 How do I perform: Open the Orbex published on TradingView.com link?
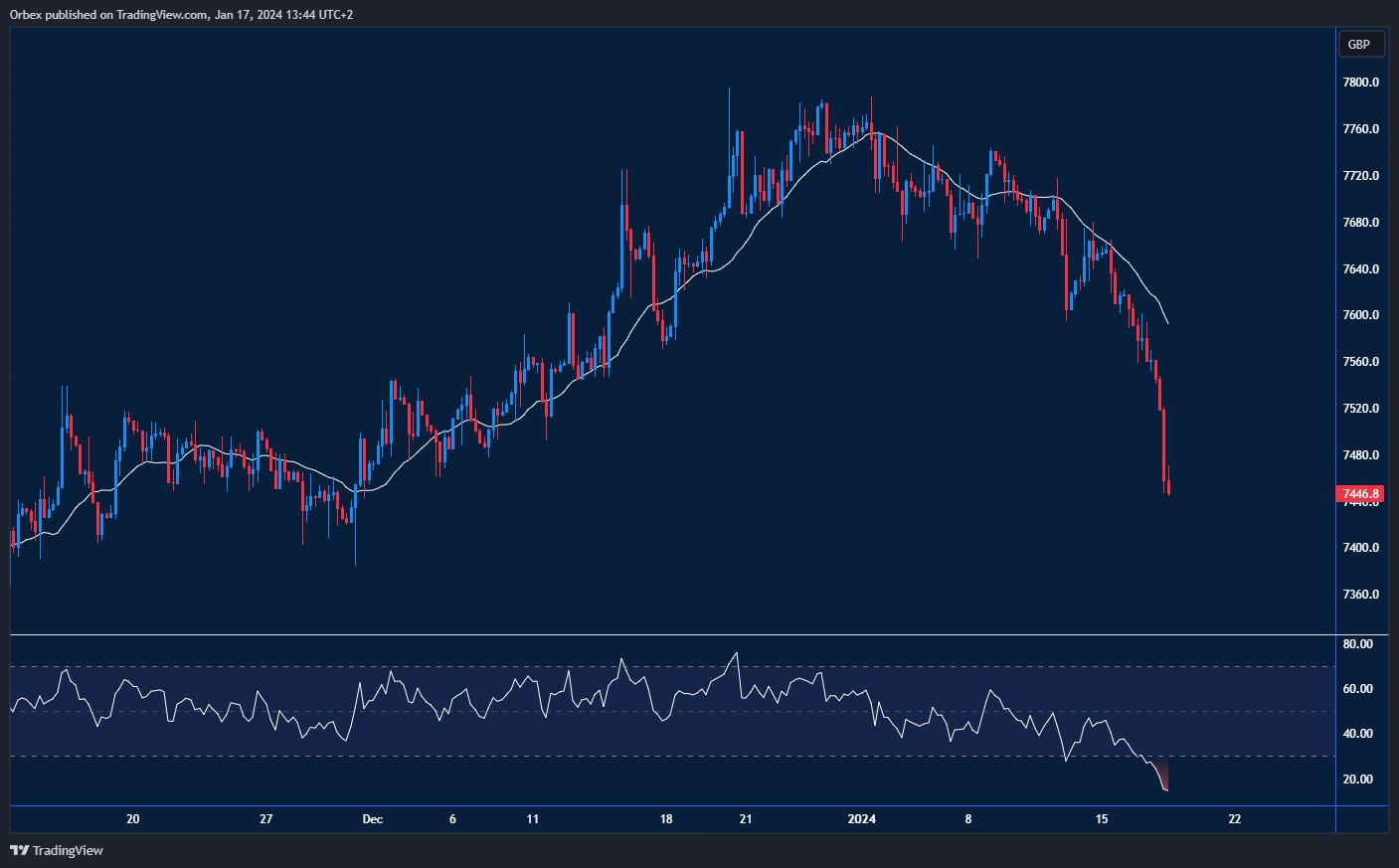click(181, 14)
